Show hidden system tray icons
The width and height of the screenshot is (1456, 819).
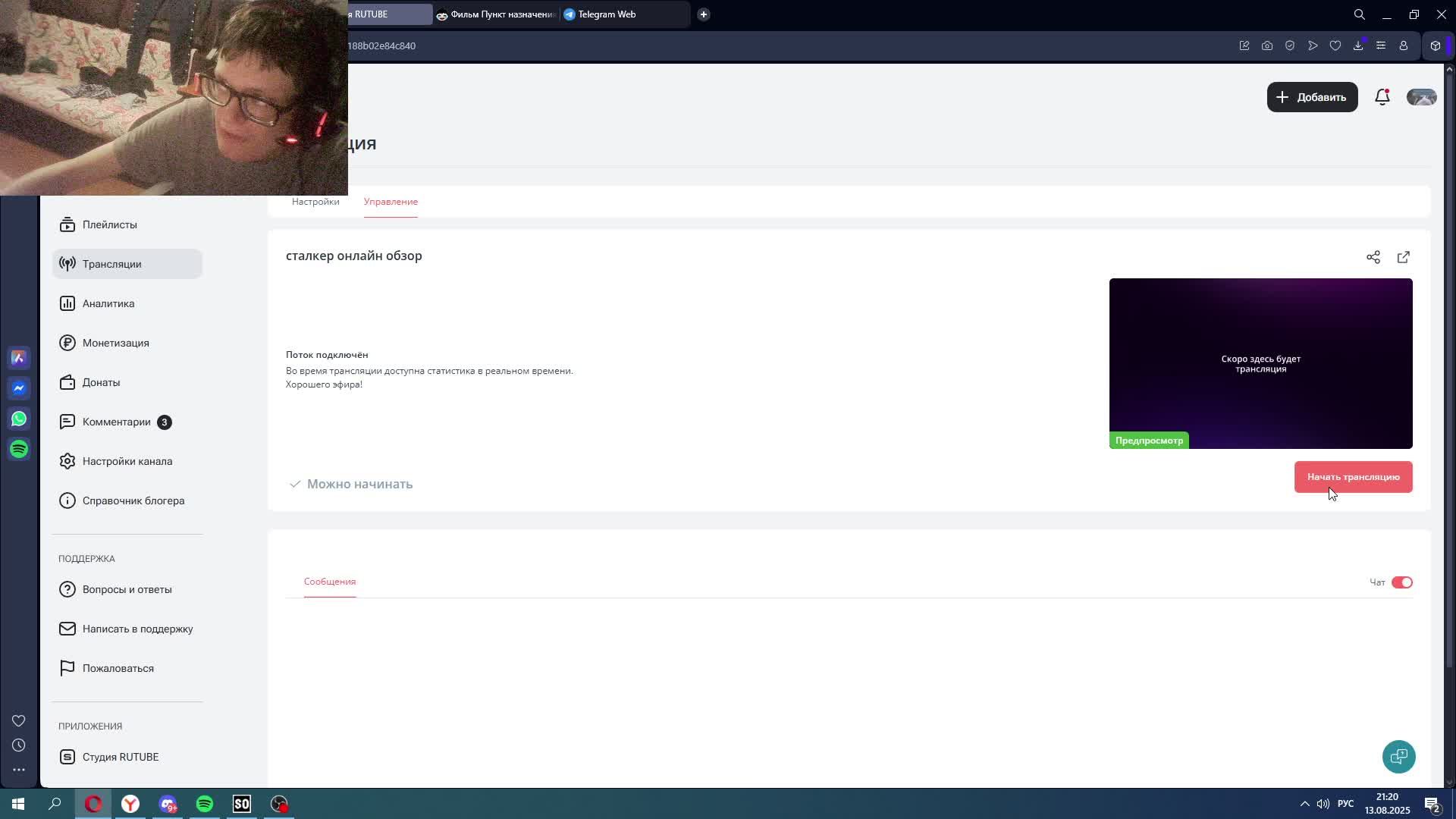pyautogui.click(x=1304, y=804)
